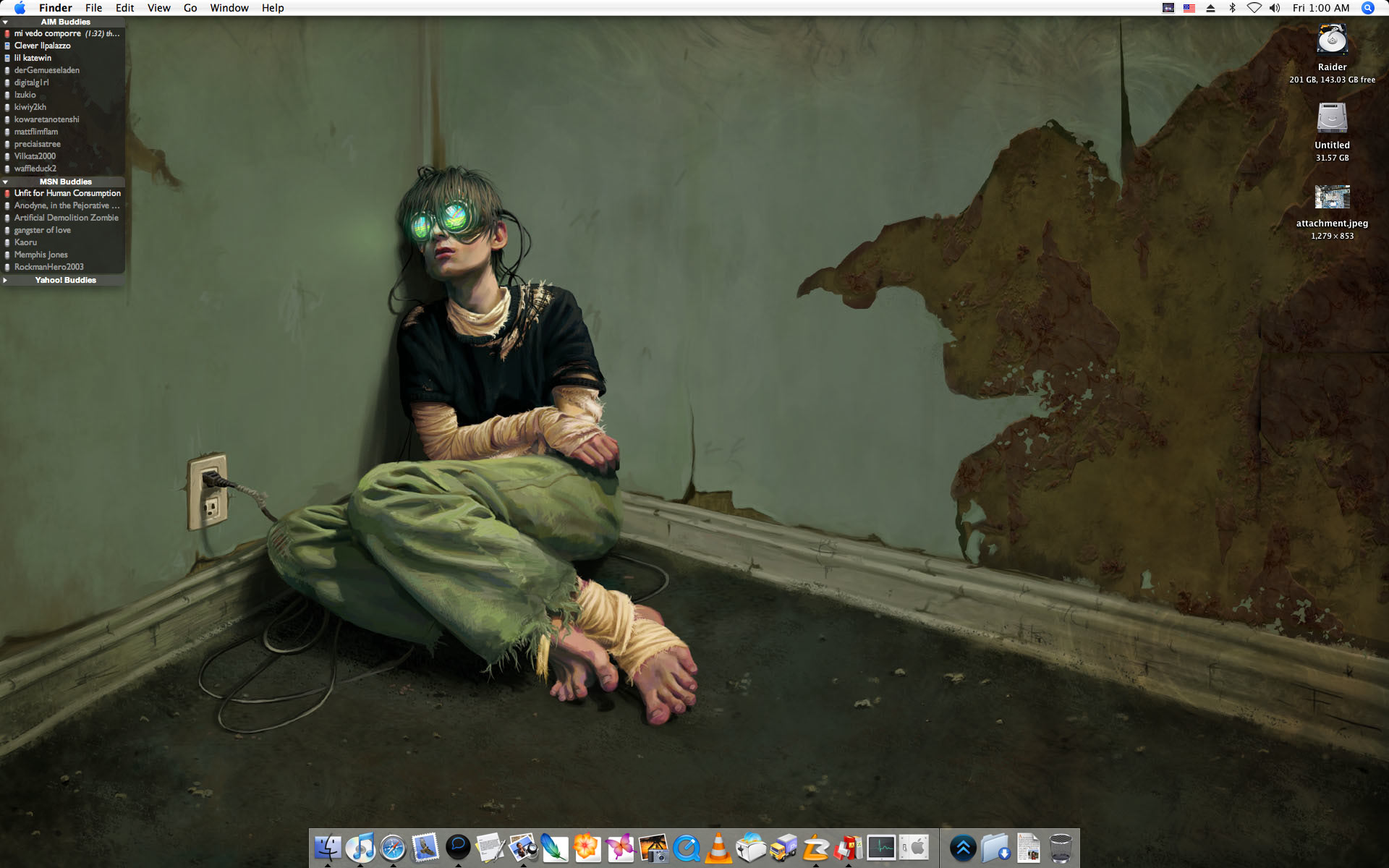Open Safari compass icon in Dock
This screenshot has width=1389, height=868.
click(x=393, y=847)
